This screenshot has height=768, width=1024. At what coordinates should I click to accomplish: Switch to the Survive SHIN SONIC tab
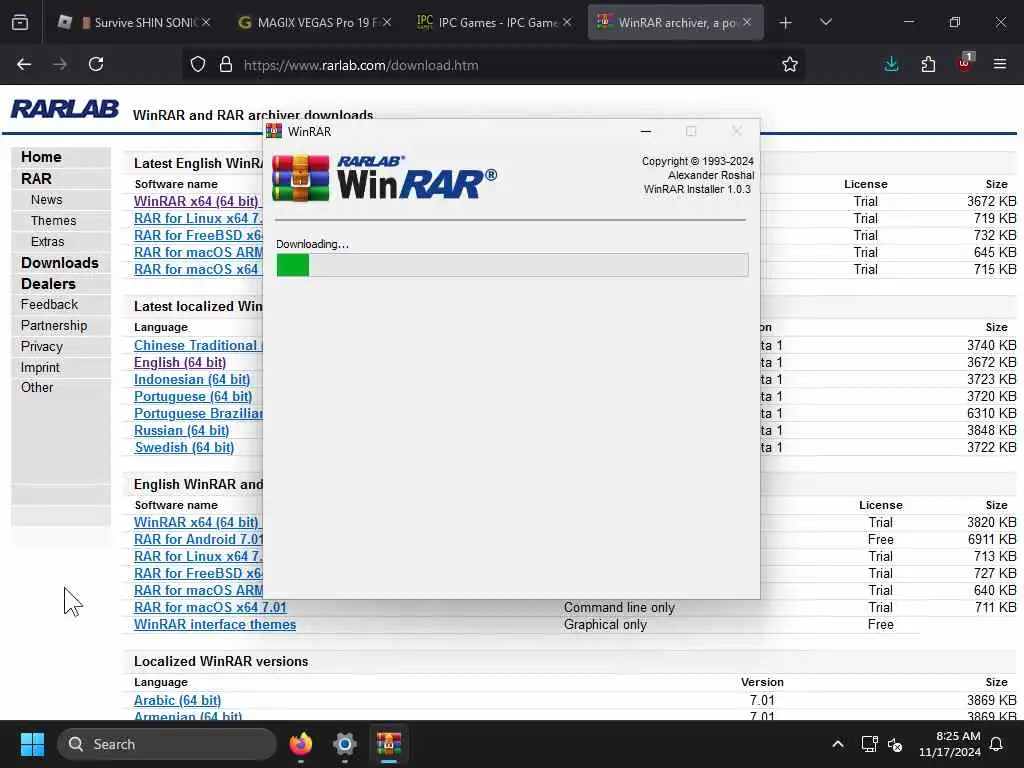coord(135,22)
